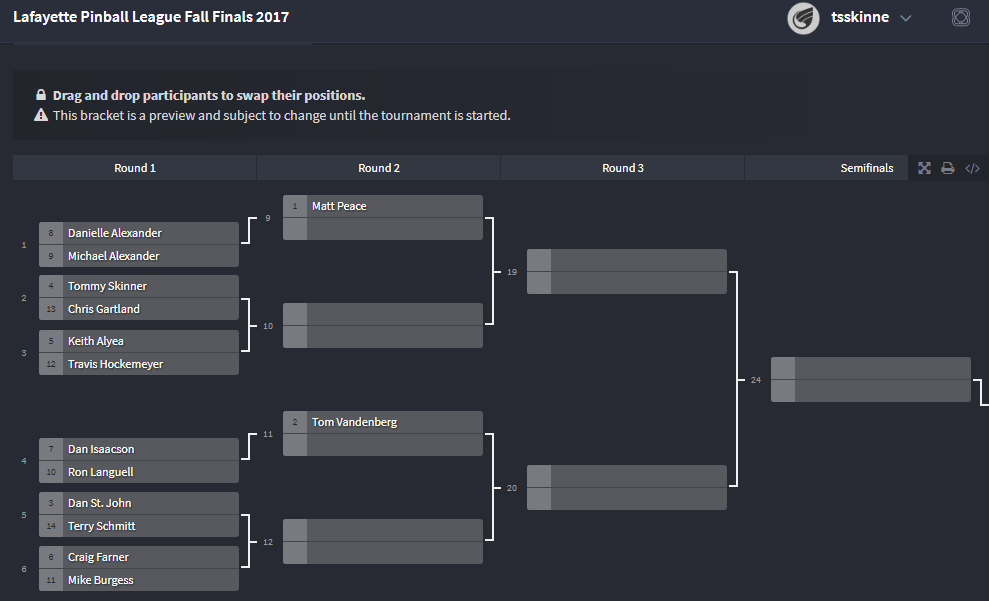
Task: Click the warning triangle icon
Action: [x=41, y=115]
